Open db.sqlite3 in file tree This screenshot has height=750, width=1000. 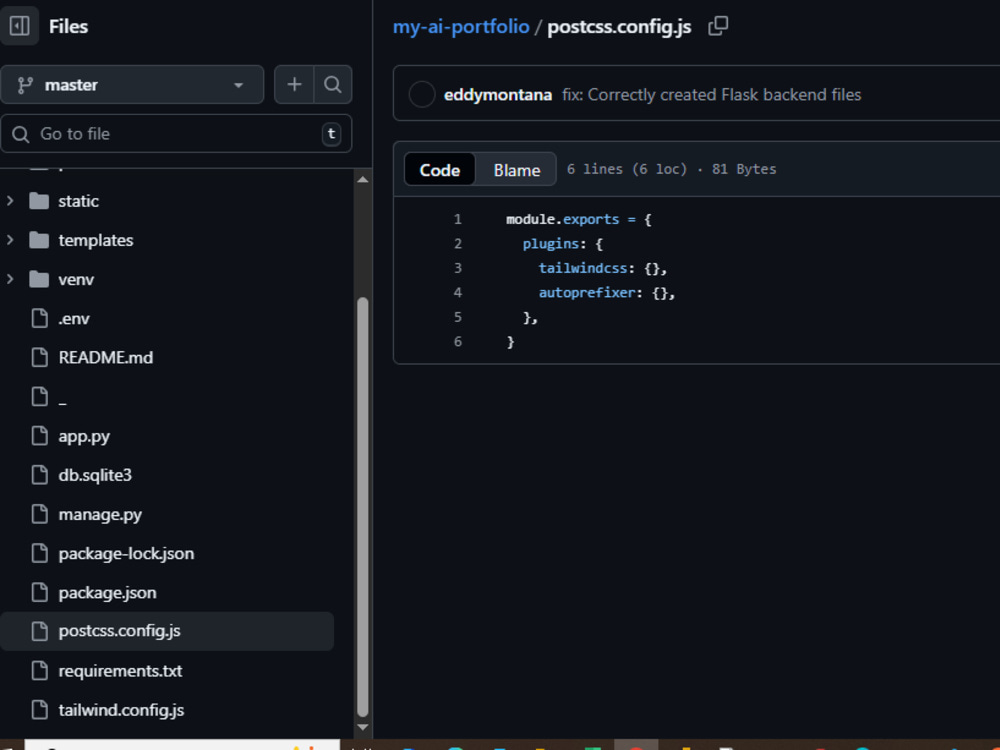[x=95, y=475]
